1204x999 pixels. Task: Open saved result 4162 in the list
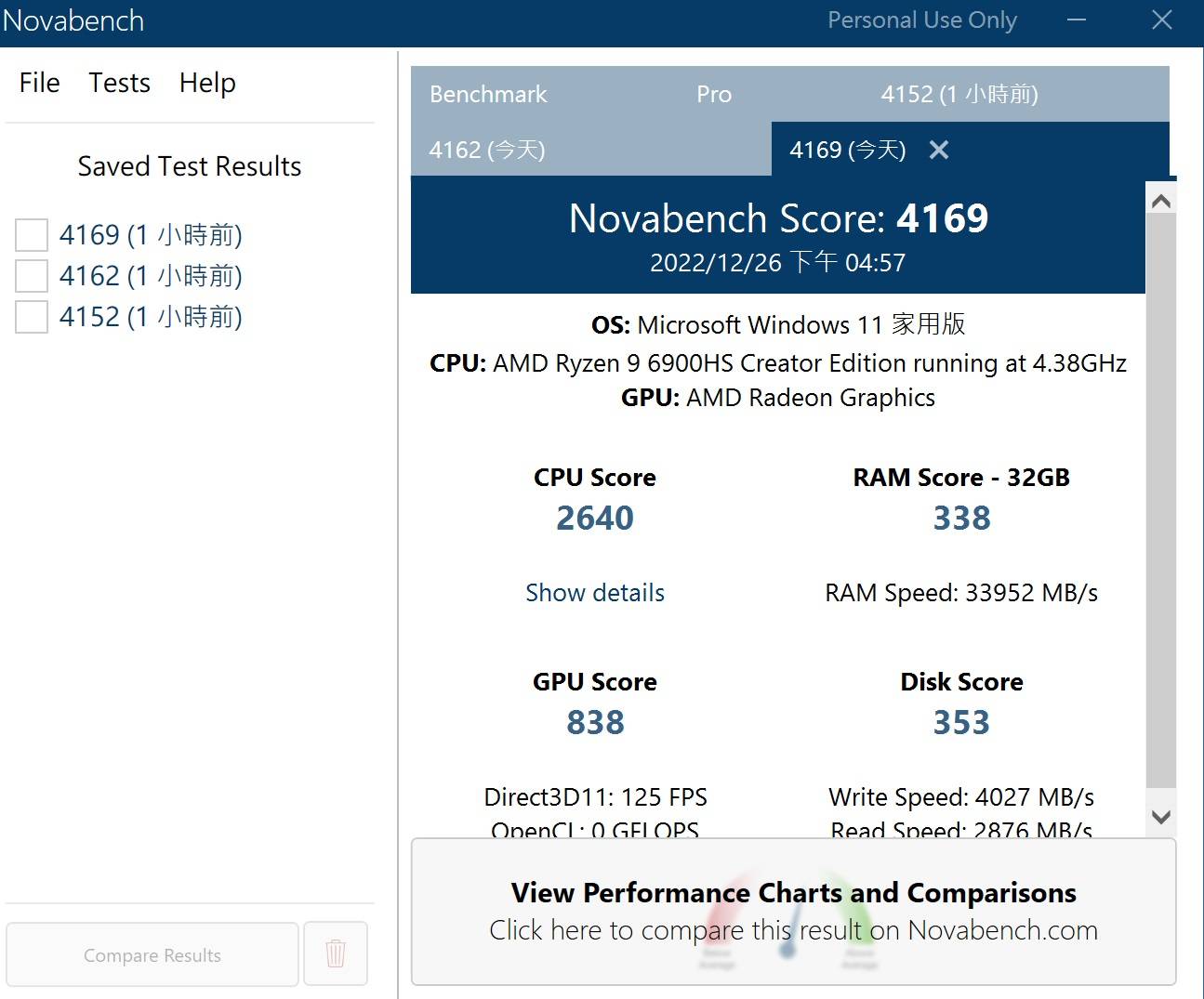pos(151,276)
